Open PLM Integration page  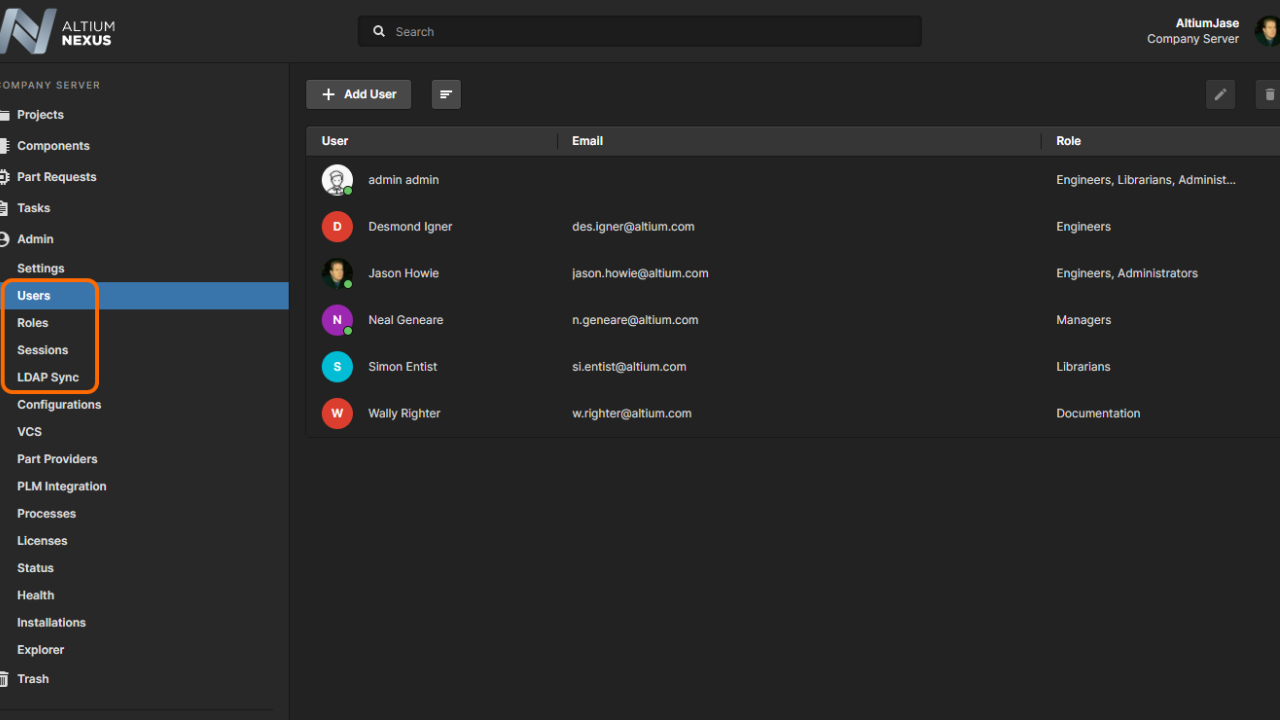click(61, 486)
